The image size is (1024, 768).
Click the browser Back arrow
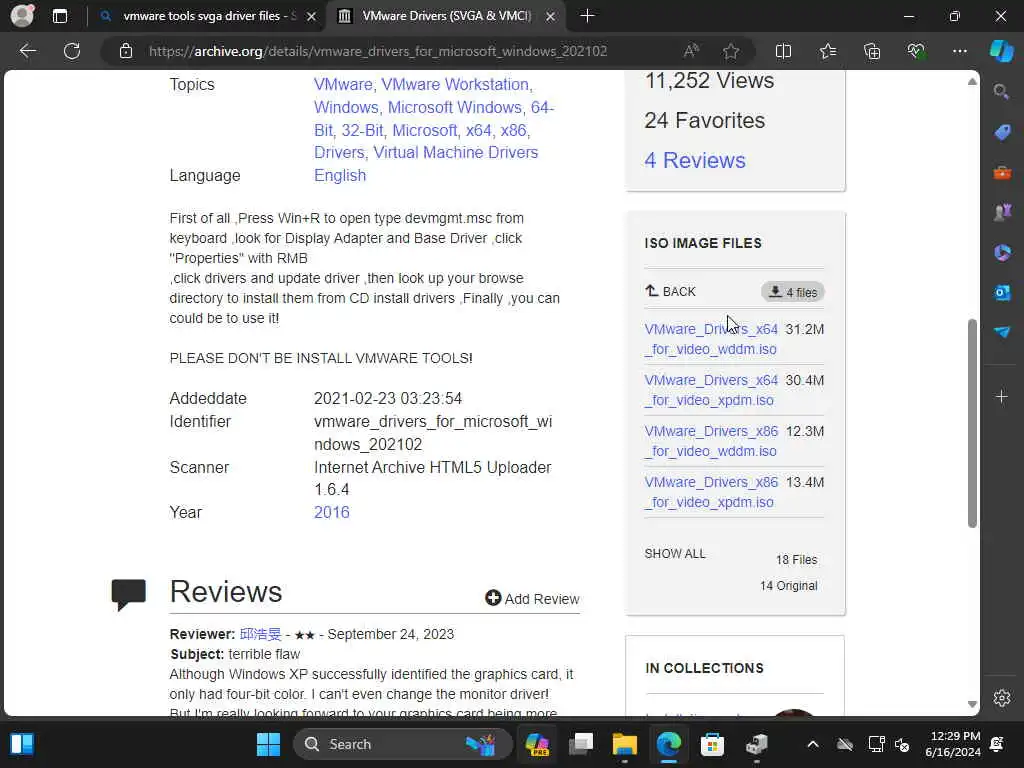[x=28, y=51]
